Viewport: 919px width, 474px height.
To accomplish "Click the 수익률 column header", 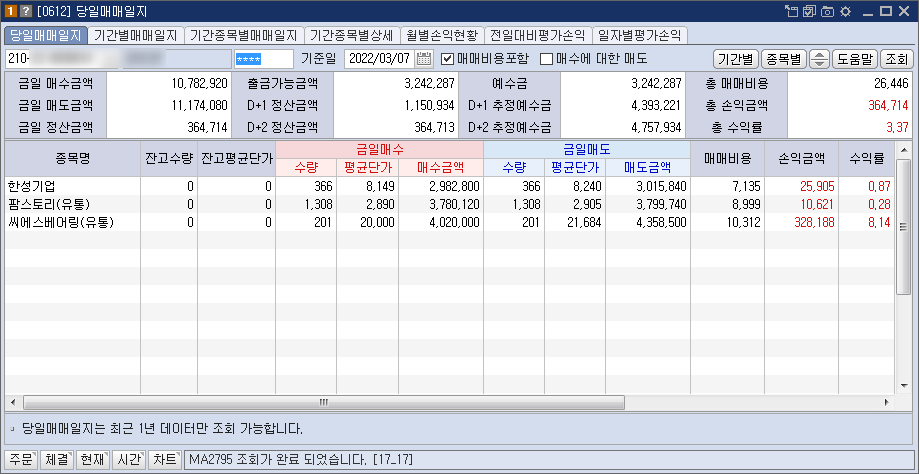I will click(x=866, y=158).
